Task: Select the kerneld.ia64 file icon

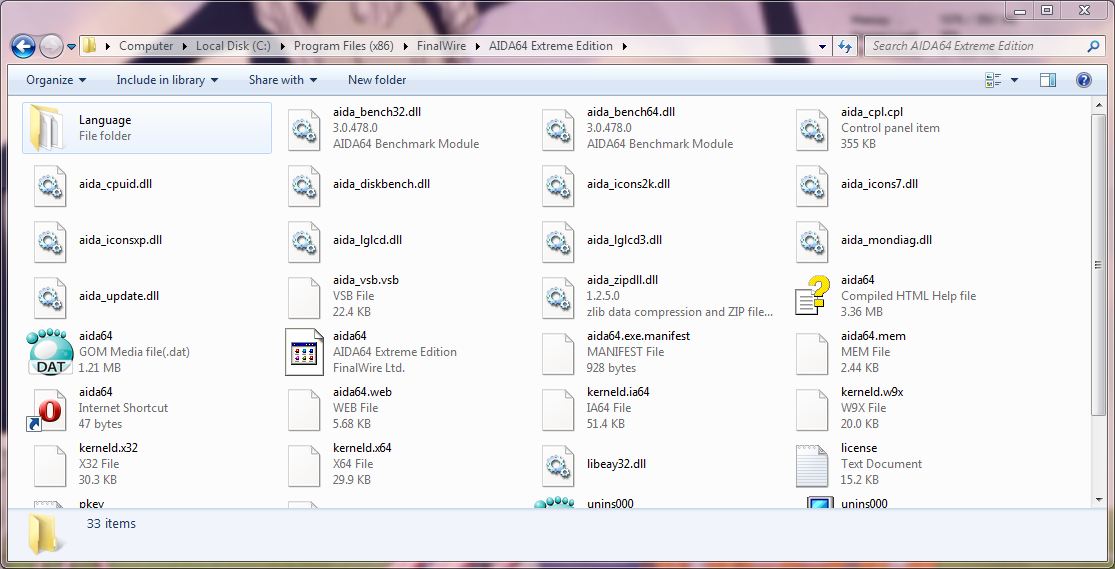Action: [x=558, y=410]
